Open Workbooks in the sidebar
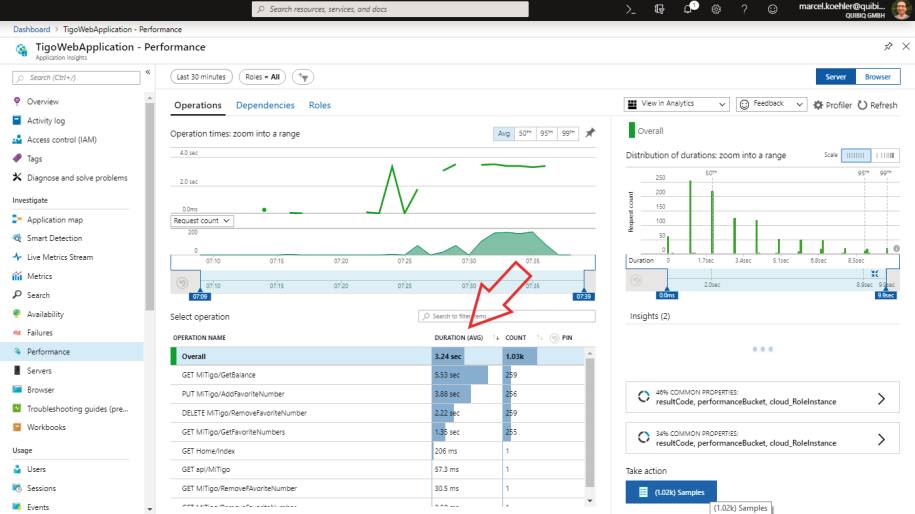This screenshot has width=915, height=514. (x=46, y=427)
